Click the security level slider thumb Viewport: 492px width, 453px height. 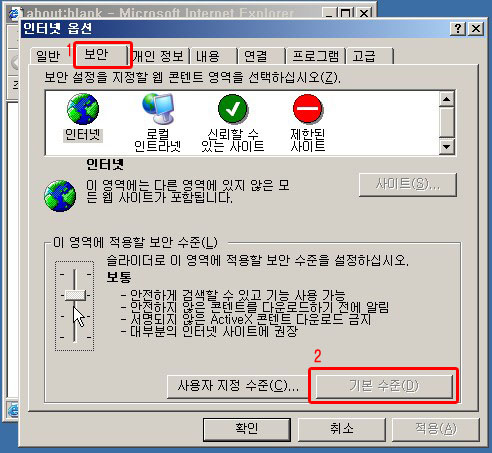click(x=75, y=295)
